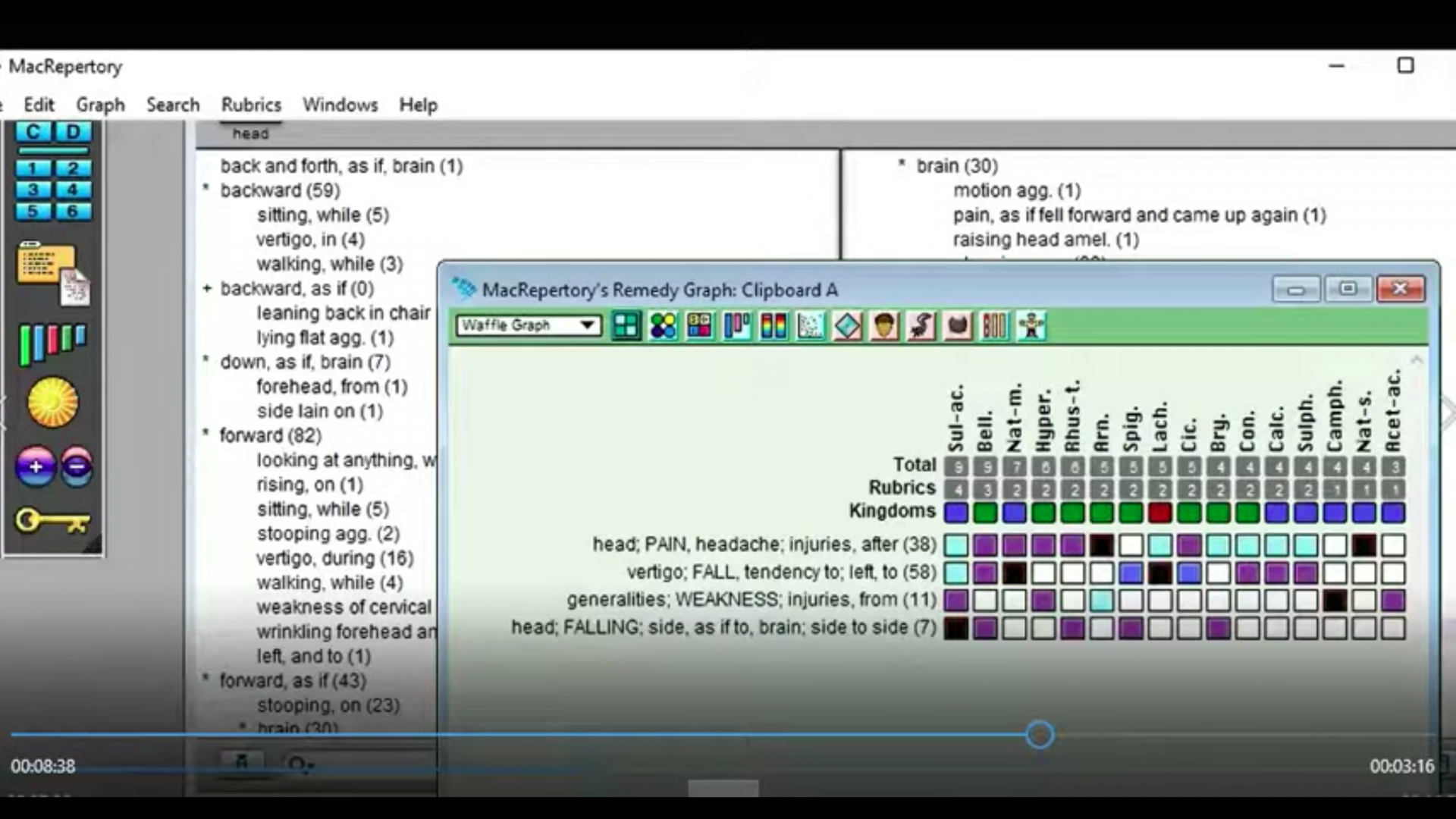1456x819 pixels.
Task: Select clipboard 4 button in sidebar
Action: [x=73, y=190]
